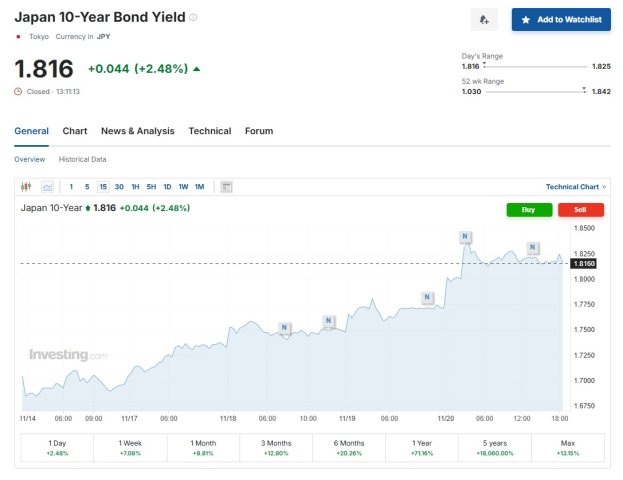Open the News & Analysis tab
This screenshot has height=480, width=623.
point(137,131)
